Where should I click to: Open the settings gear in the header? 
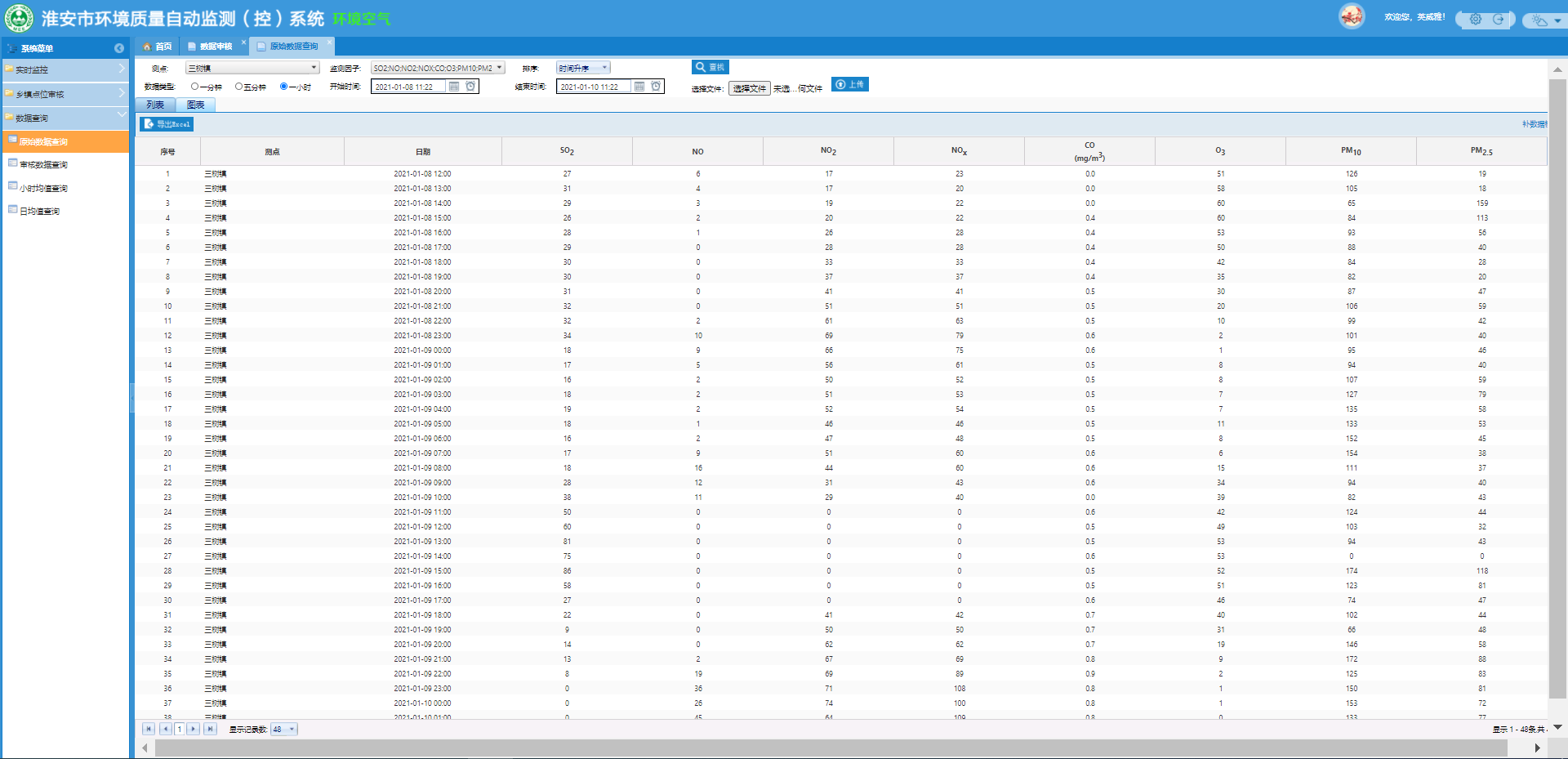click(x=1476, y=20)
